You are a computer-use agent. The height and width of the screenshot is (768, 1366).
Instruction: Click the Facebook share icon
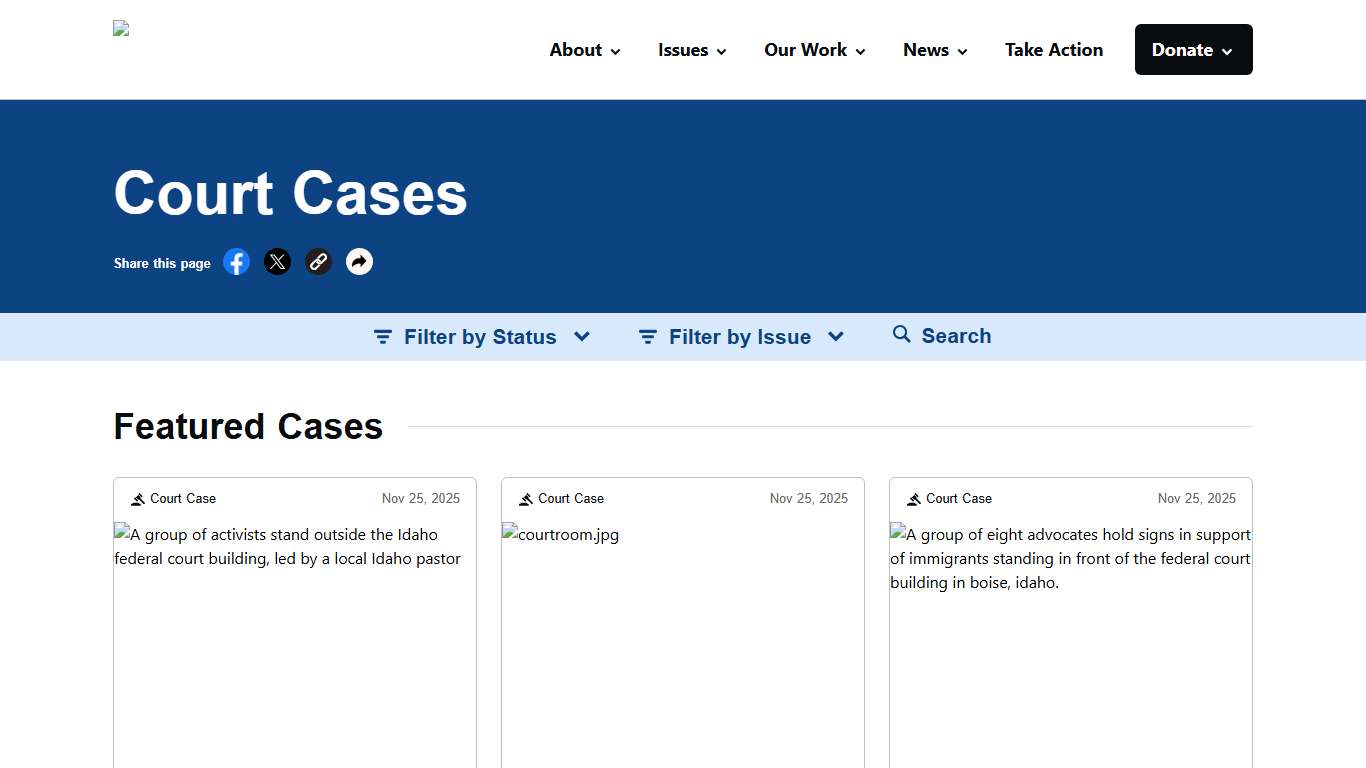[236, 261]
